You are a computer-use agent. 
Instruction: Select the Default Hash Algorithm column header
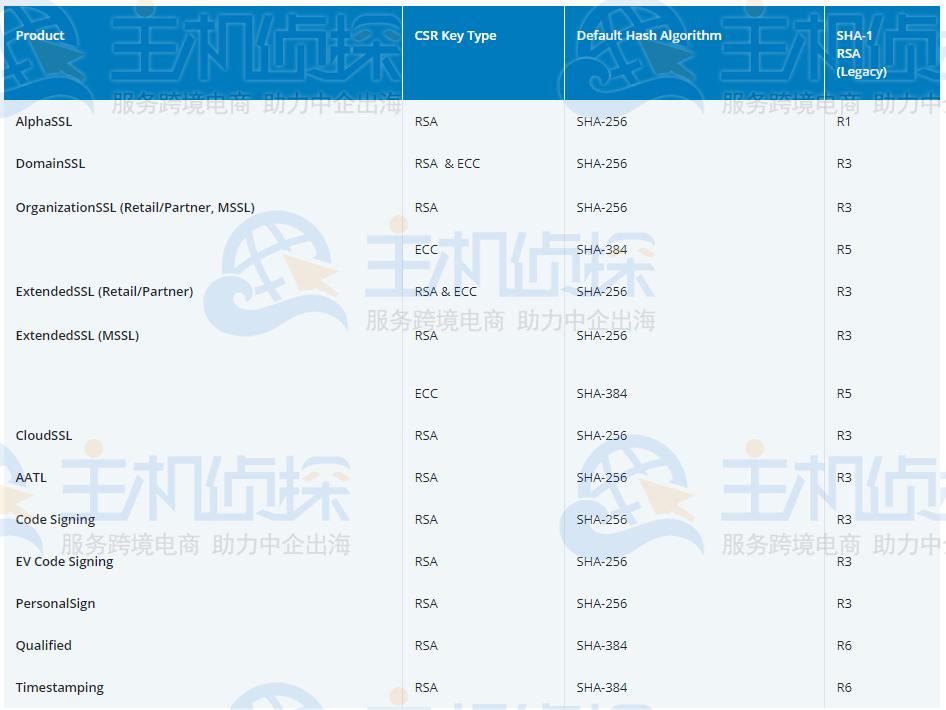[x=648, y=35]
